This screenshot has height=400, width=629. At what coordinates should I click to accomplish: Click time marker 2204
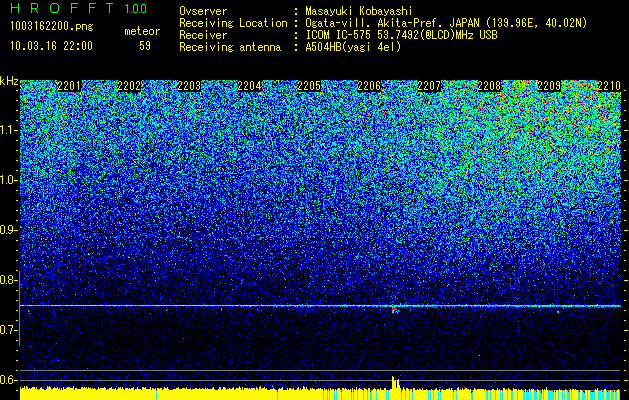[x=249, y=86]
